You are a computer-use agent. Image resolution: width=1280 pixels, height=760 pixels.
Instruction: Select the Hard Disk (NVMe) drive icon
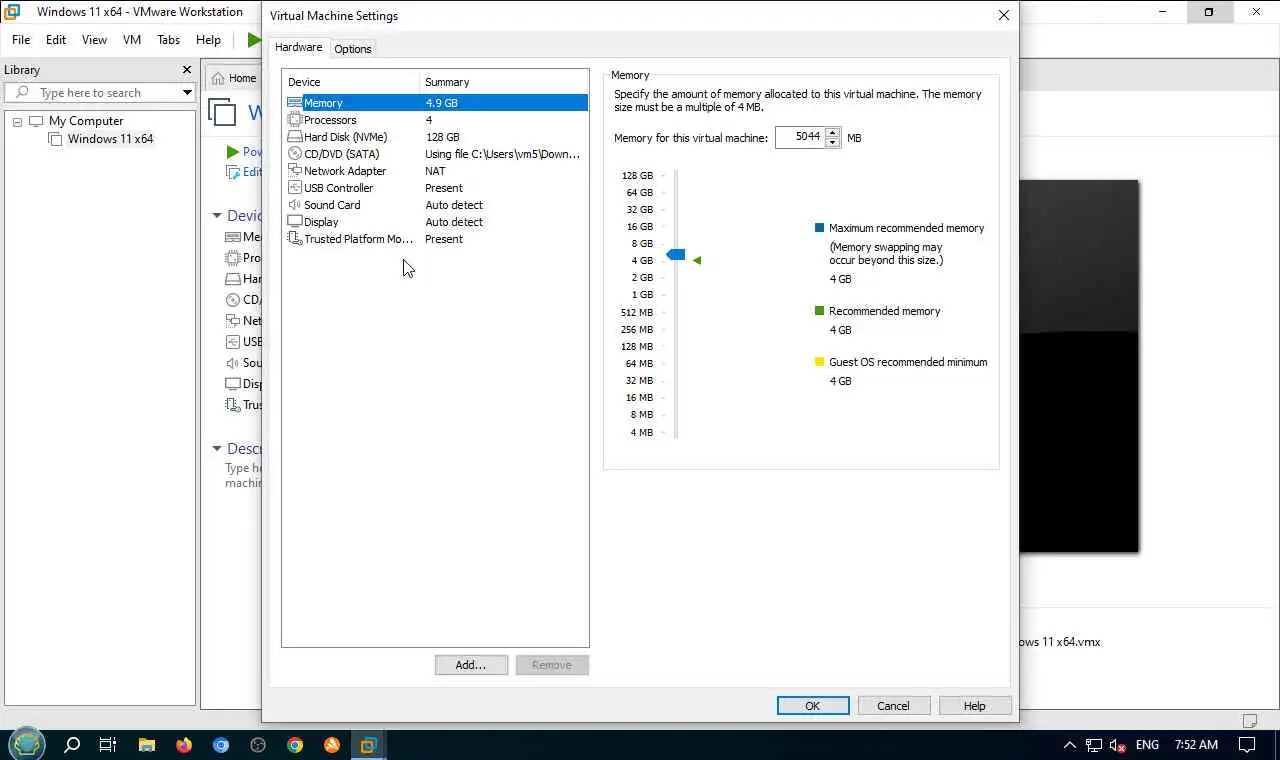pyautogui.click(x=295, y=137)
